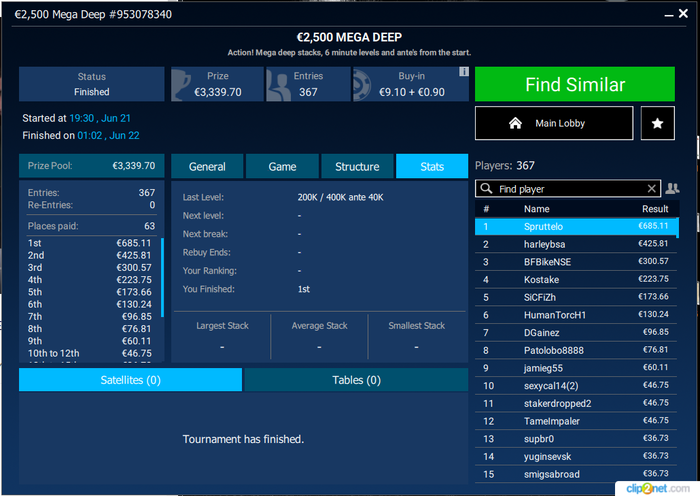Viewport: 700px width, 496px height.
Task: Select player Spruttelo row
Action: [x=576, y=226]
